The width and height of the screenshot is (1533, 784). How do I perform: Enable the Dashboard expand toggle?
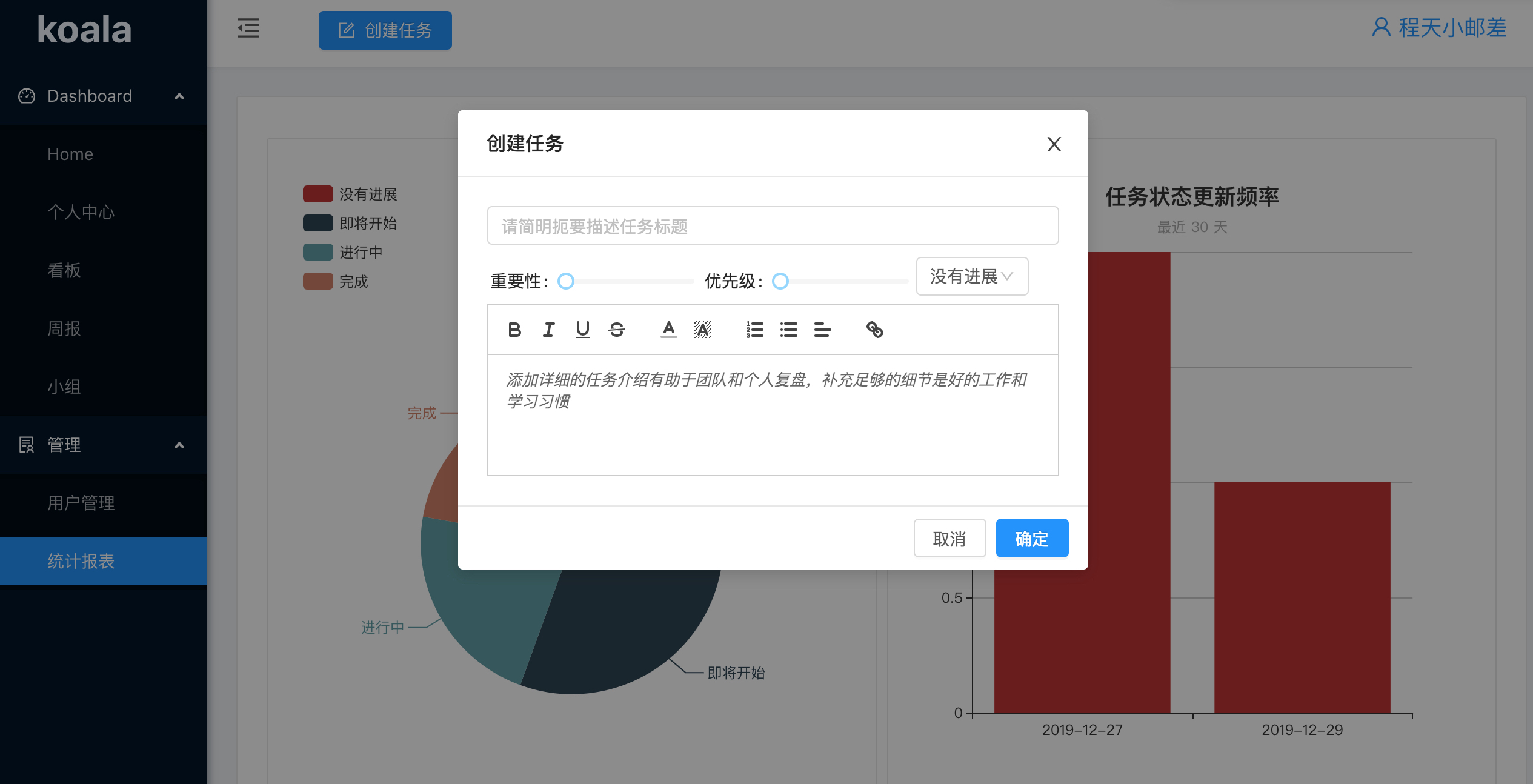point(179,96)
